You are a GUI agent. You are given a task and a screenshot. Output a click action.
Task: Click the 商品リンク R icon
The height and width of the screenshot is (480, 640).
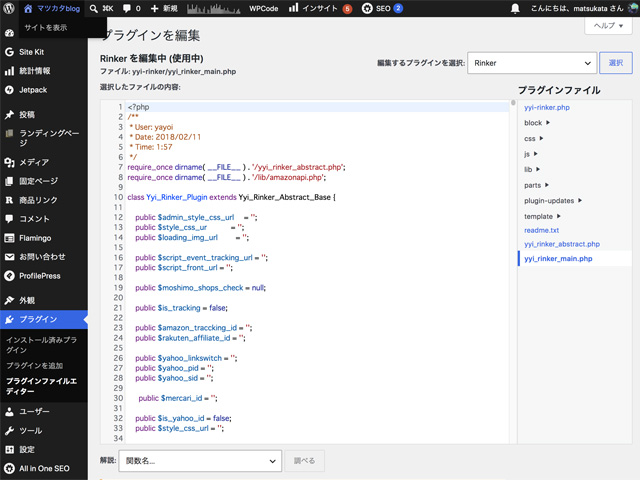pos(9,200)
